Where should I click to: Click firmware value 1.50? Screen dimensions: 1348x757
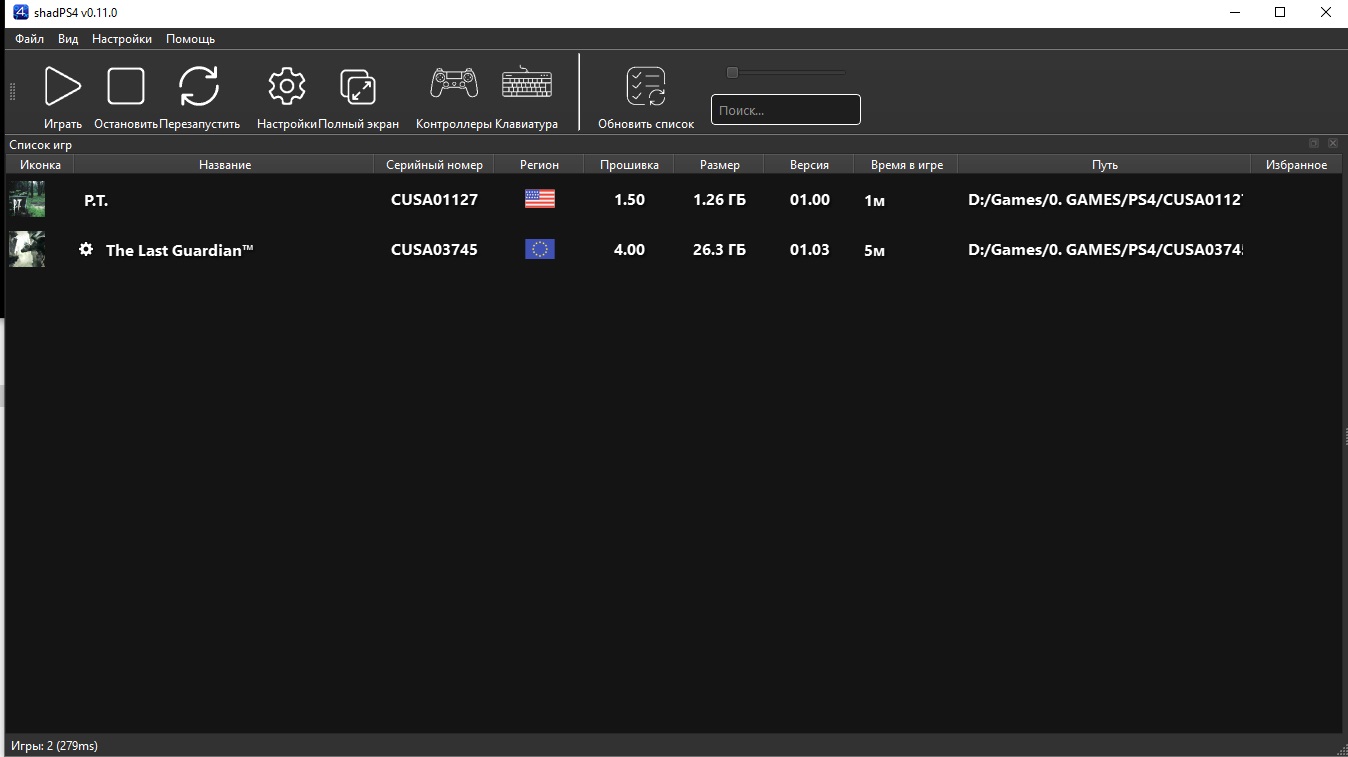point(629,199)
